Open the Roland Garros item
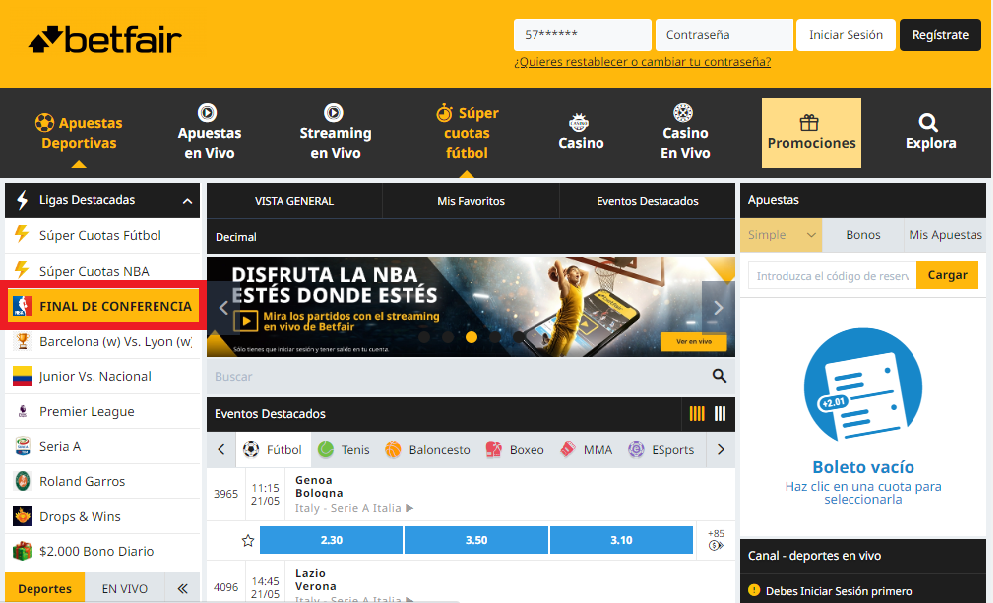The image size is (993, 603). 103,481
